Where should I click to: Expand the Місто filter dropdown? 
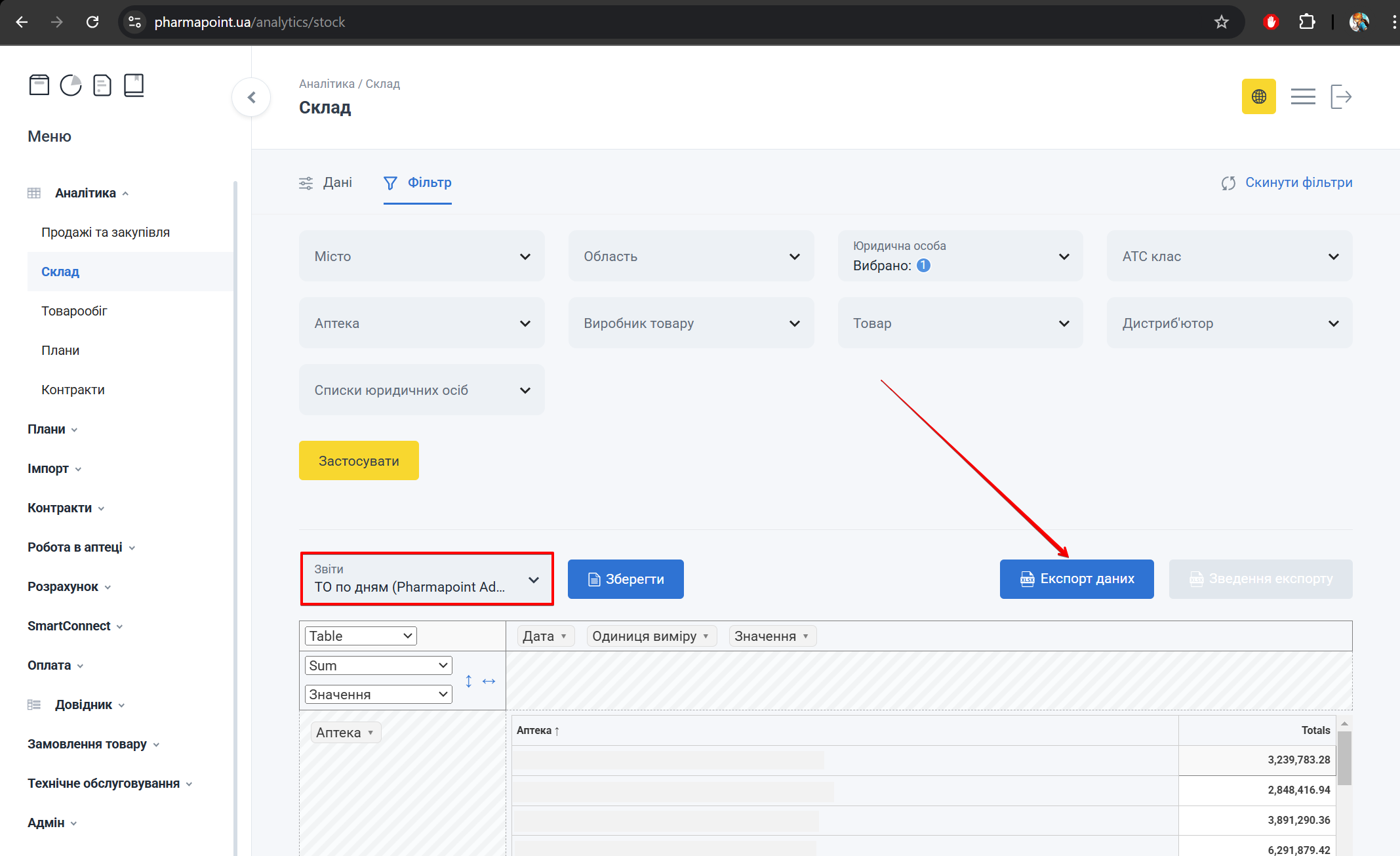(422, 256)
